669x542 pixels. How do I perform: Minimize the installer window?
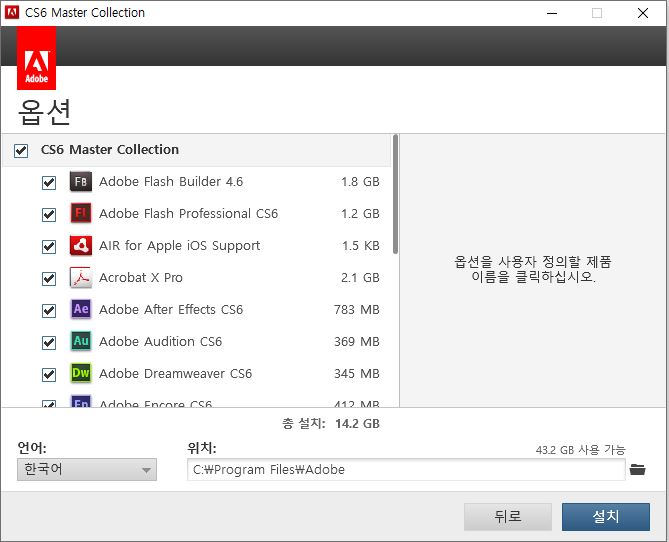(552, 13)
